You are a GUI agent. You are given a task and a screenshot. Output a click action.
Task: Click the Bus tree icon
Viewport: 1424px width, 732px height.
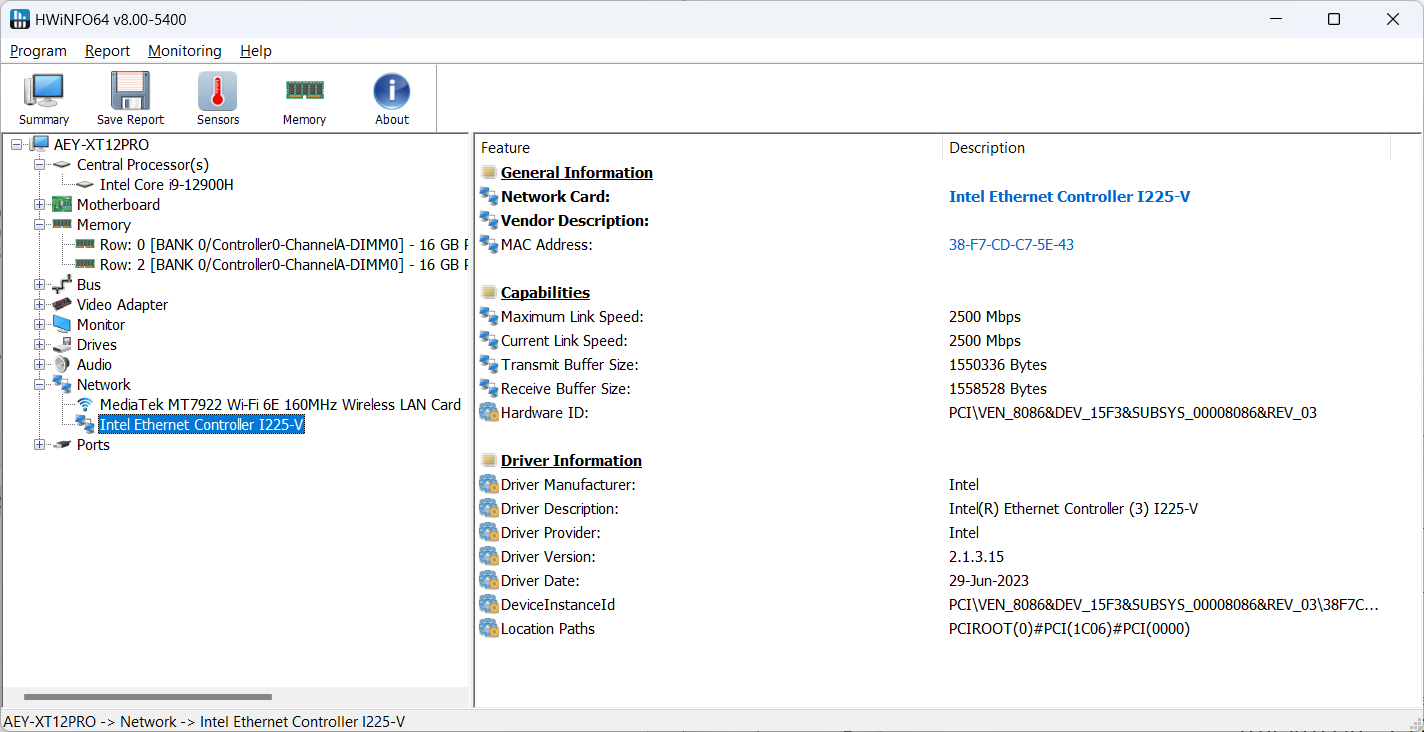click(62, 285)
